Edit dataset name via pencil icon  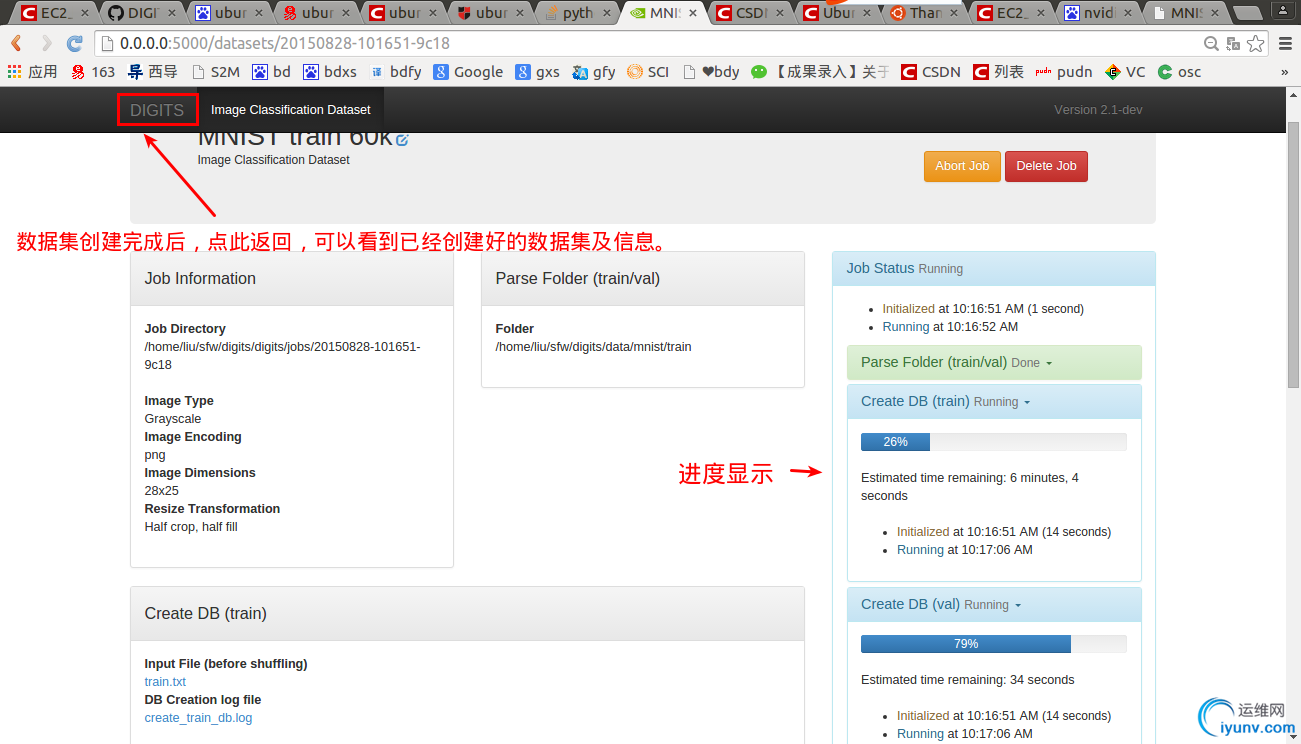pos(402,140)
